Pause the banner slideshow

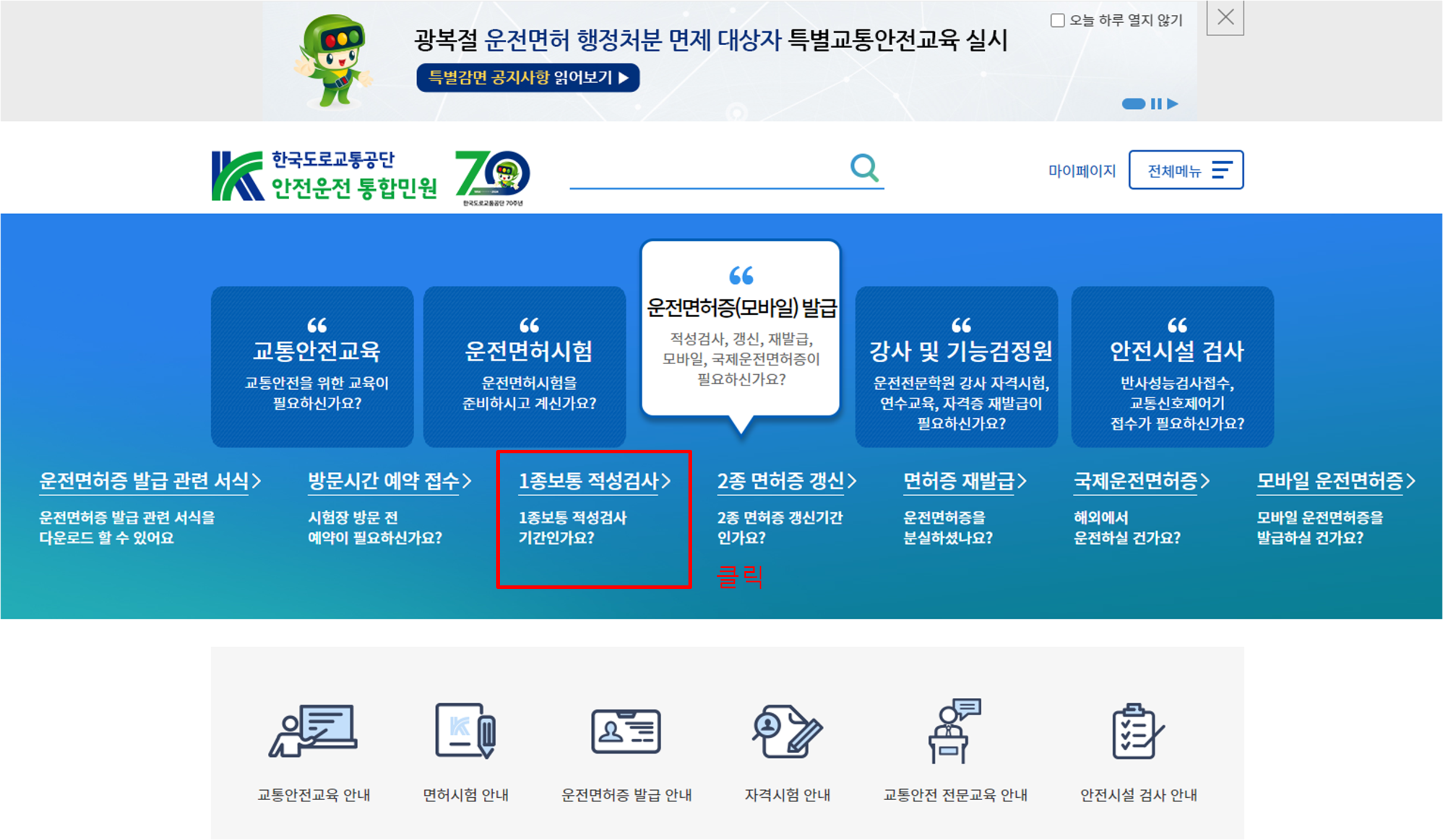point(1155,104)
